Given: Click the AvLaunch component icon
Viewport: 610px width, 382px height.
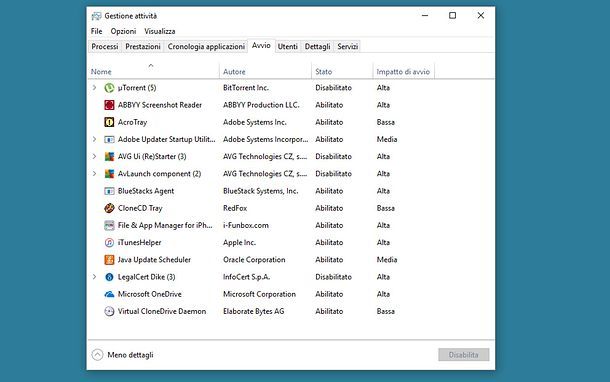Looking at the screenshot, I should (x=109, y=173).
